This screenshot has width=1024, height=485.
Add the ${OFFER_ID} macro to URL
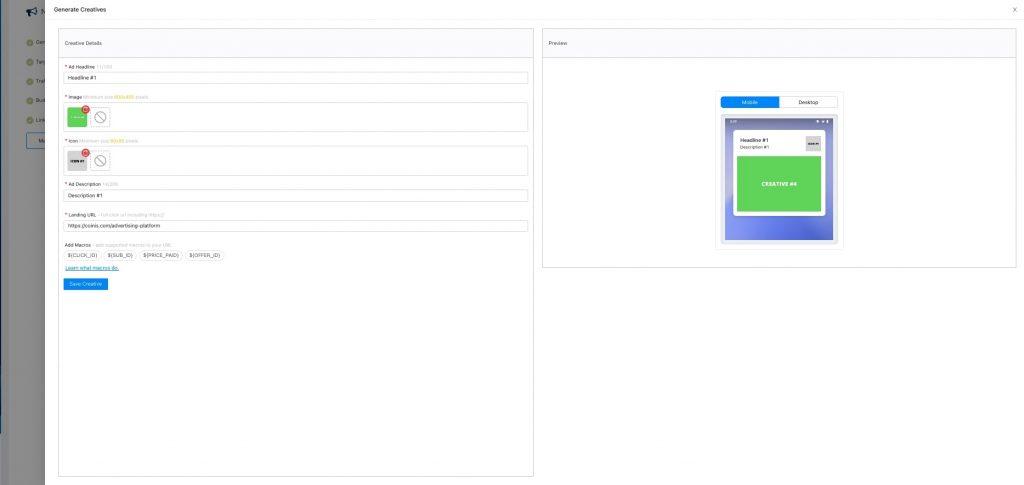tap(206, 255)
